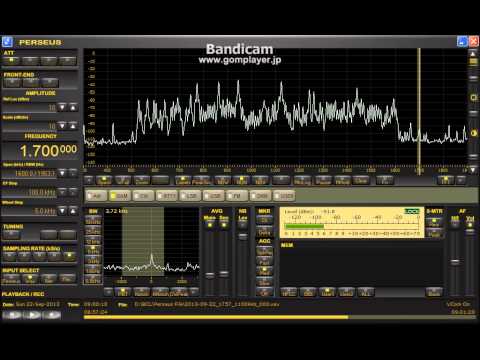480x360 pixels.
Task: Decrease Ref Lev with its down arrow
Action: point(62,107)
